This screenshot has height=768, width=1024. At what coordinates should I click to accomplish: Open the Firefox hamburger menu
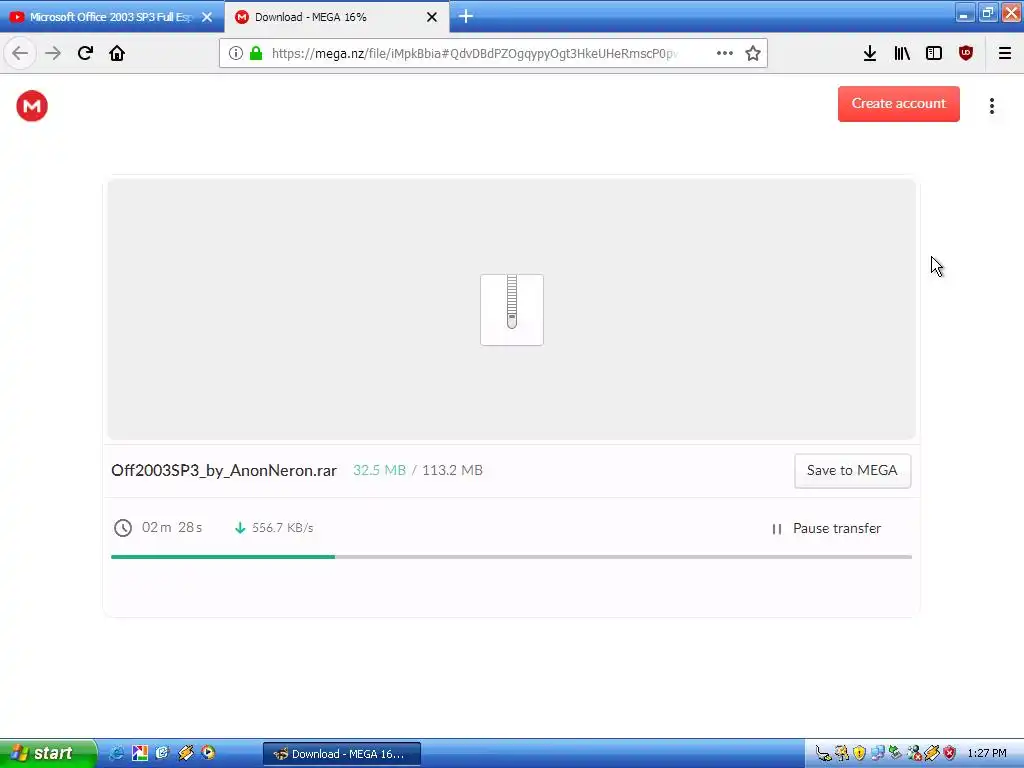tap(1005, 54)
